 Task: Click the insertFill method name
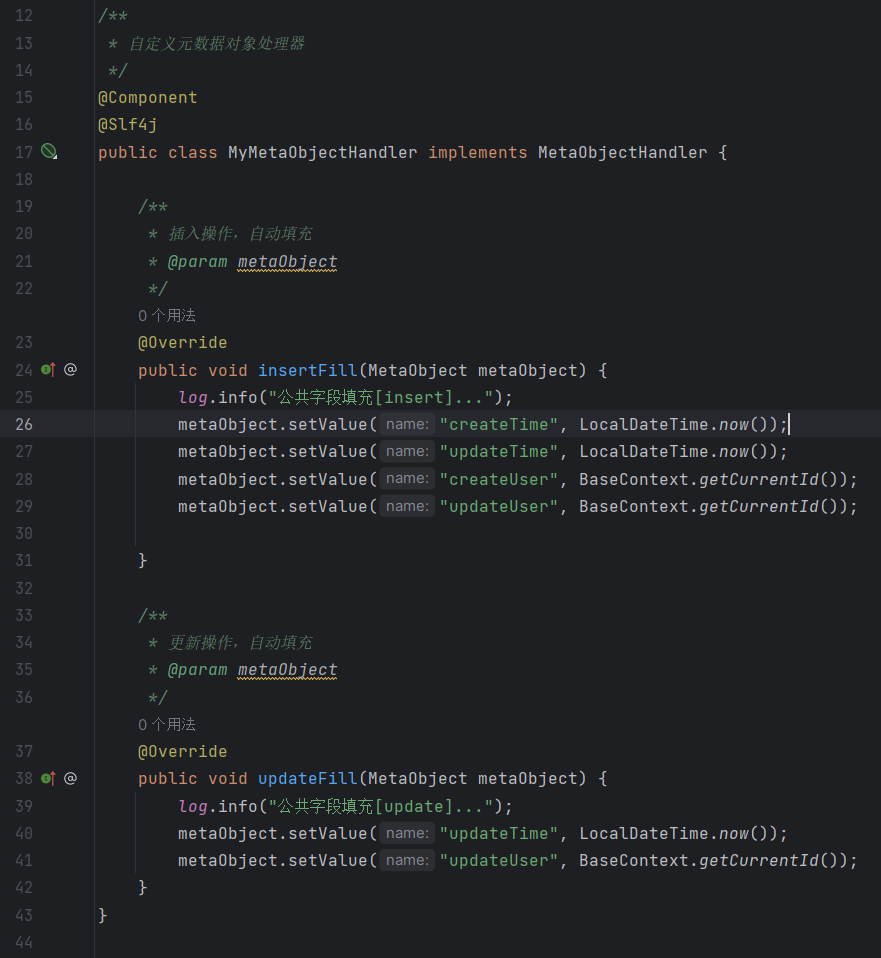pos(307,370)
